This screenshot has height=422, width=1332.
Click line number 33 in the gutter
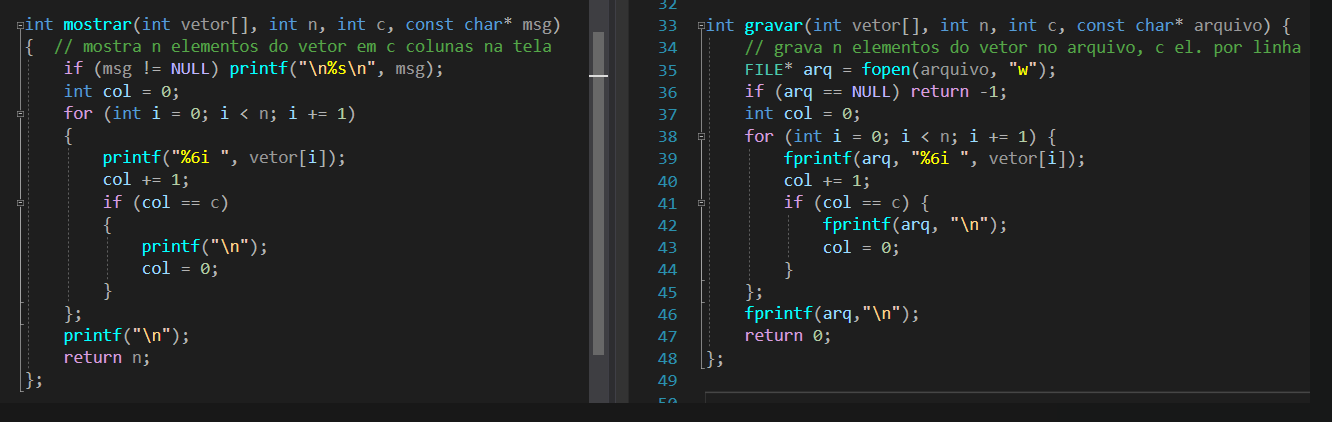(668, 26)
